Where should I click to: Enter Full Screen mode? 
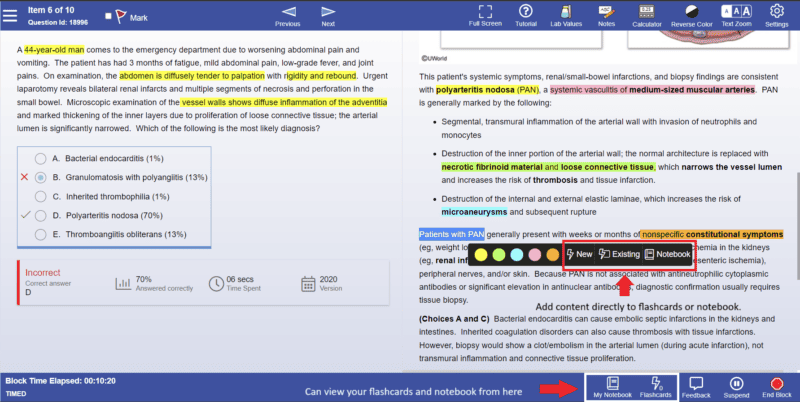point(485,16)
